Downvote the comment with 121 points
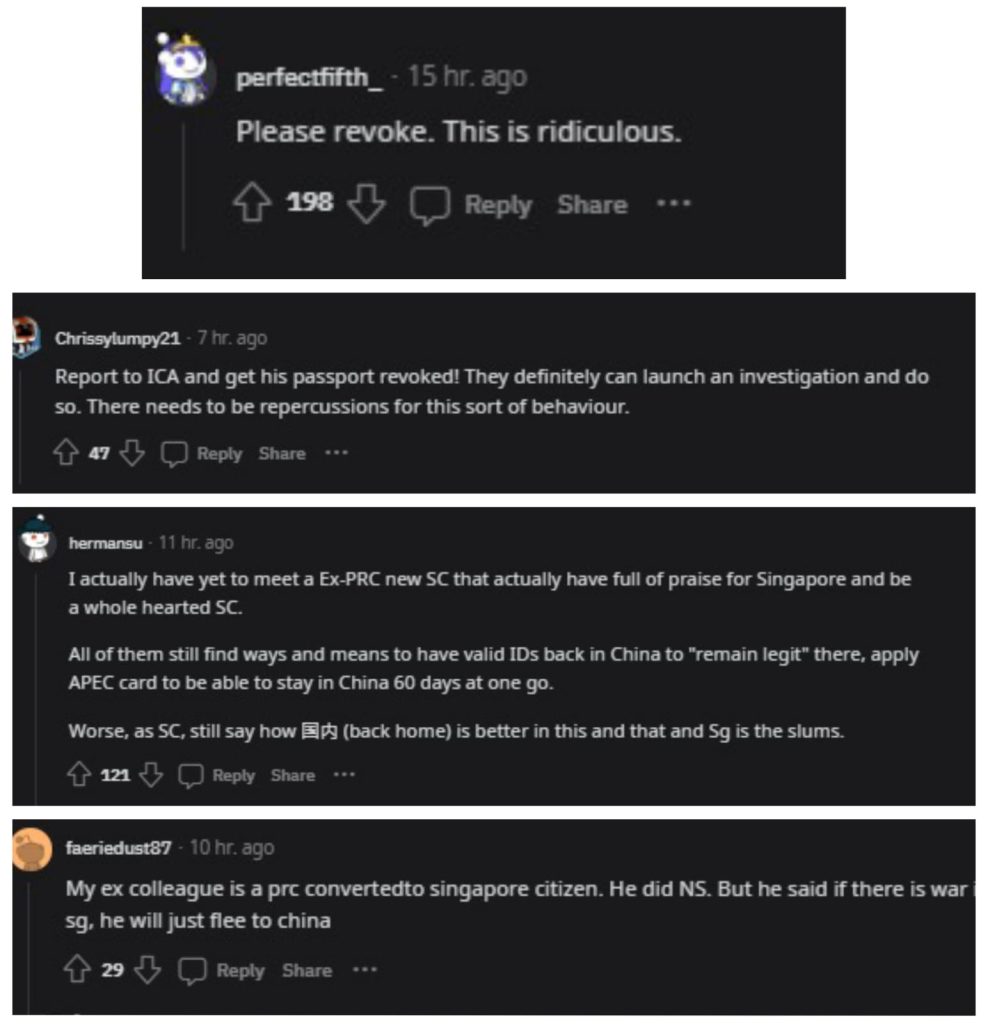 click(151, 775)
